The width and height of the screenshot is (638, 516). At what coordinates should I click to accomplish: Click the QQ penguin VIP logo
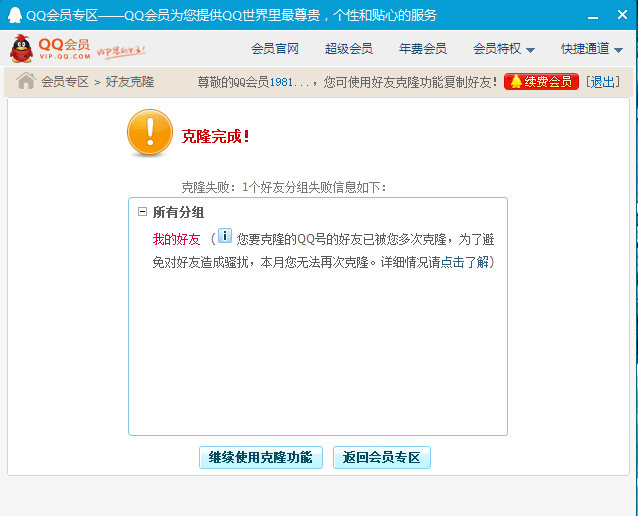pyautogui.click(x=50, y=48)
